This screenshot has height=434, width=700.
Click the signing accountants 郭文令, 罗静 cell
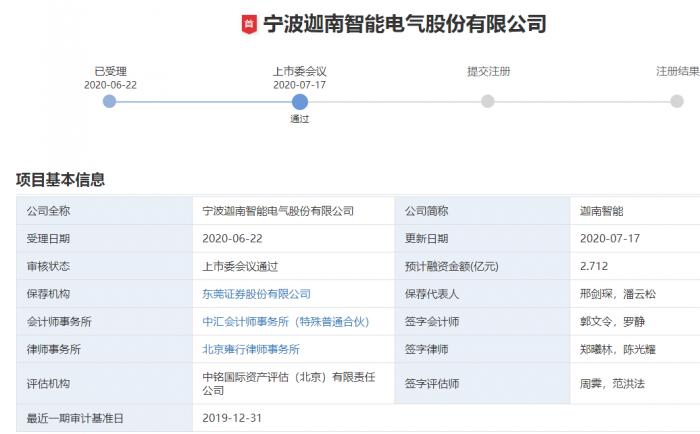click(x=615, y=322)
